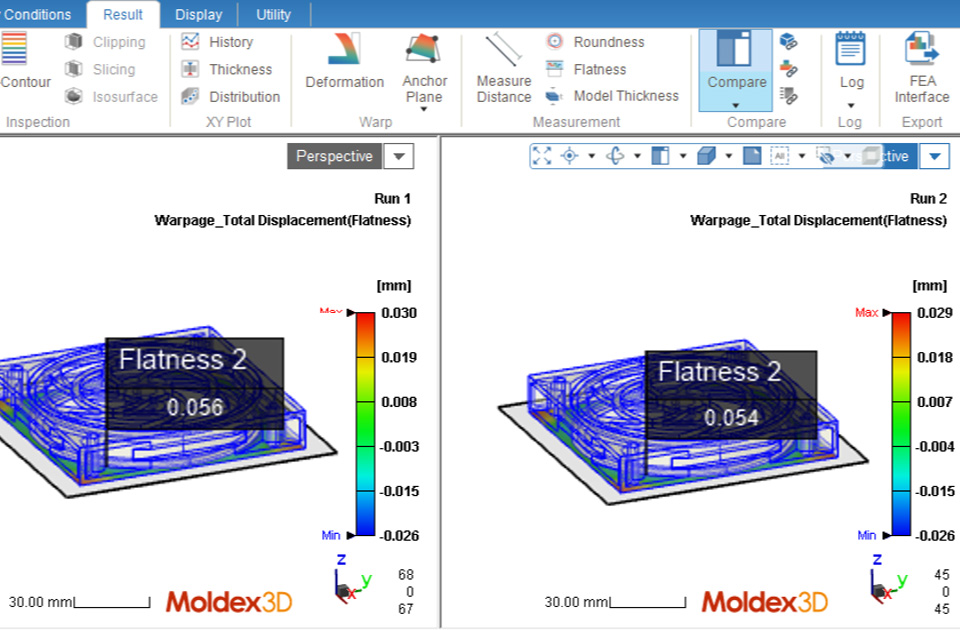Click the Flatness 2 label in Run 2
The width and height of the screenshot is (960, 630).
click(719, 371)
